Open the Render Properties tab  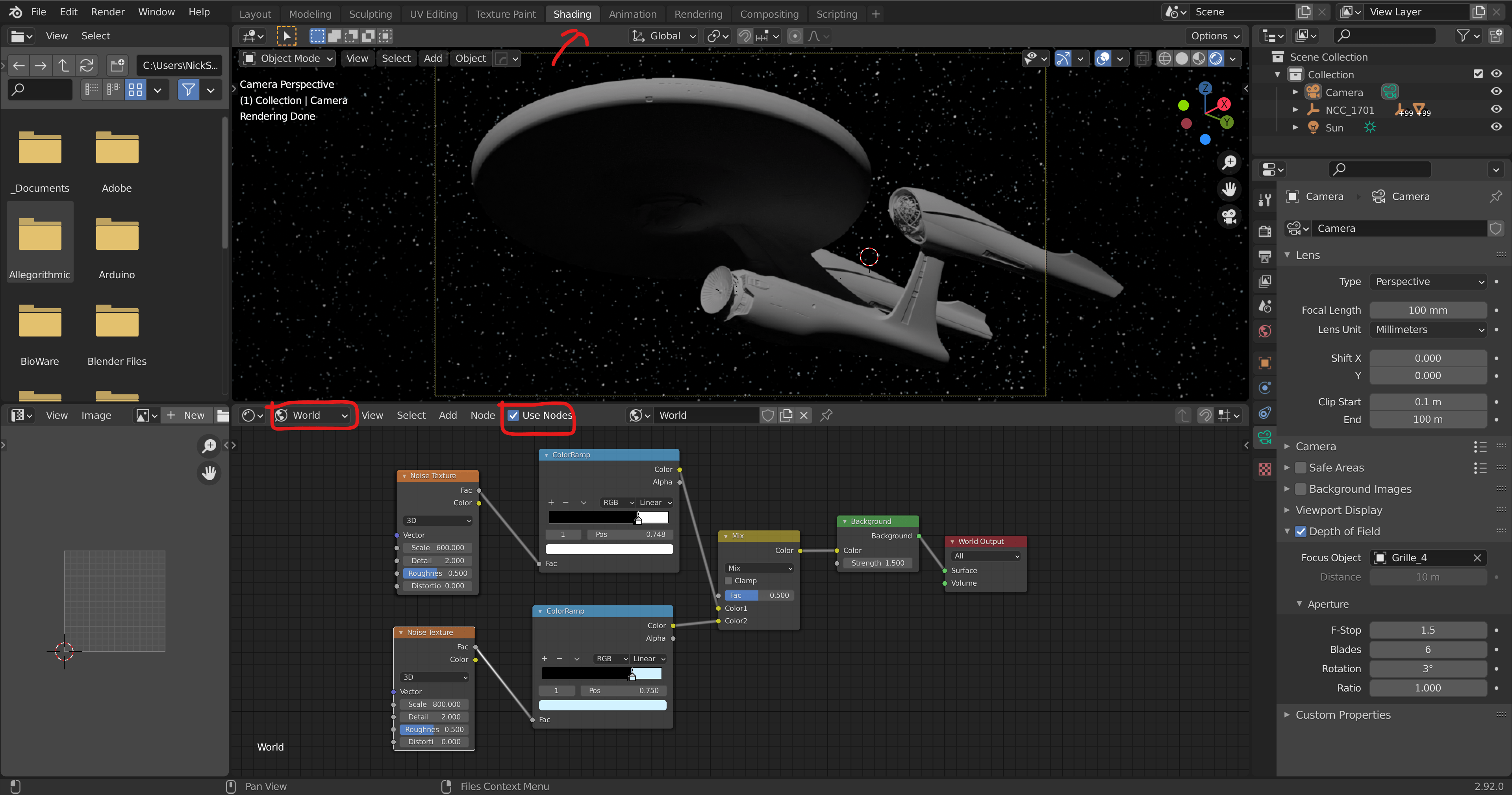point(1264,231)
